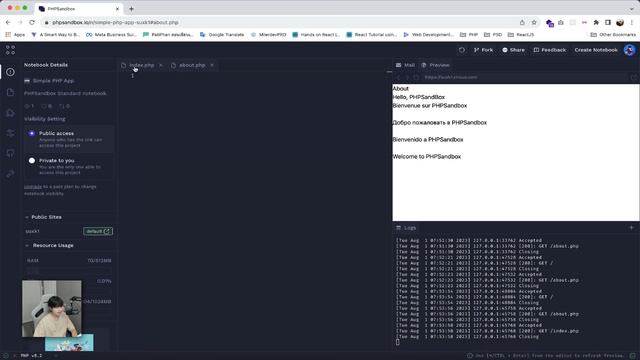Image resolution: width=640 pixels, height=360 pixels.
Task: Click the Share button
Action: click(x=513, y=50)
